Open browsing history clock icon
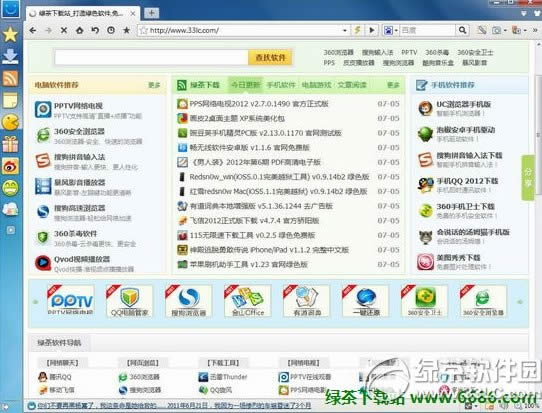The height and width of the screenshot is (413, 542). click(x=111, y=30)
